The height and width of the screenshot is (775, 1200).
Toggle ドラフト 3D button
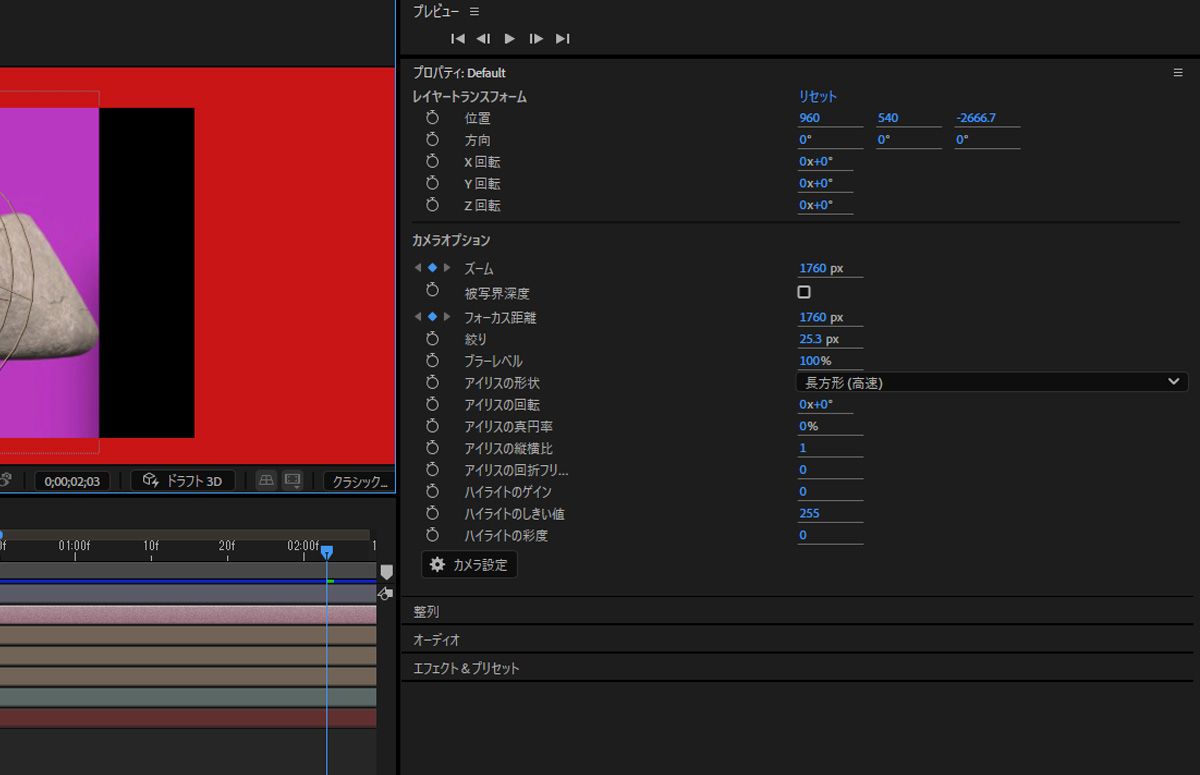pos(183,481)
